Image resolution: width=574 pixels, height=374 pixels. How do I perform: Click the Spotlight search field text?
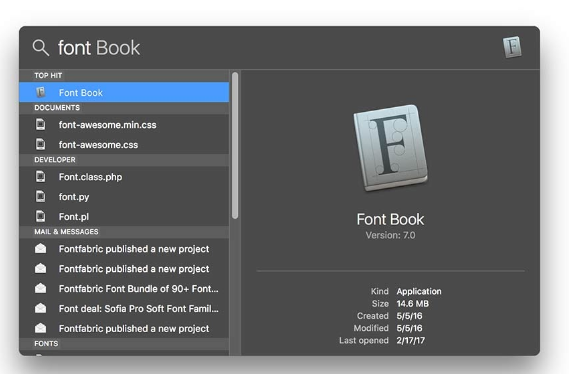(x=99, y=48)
